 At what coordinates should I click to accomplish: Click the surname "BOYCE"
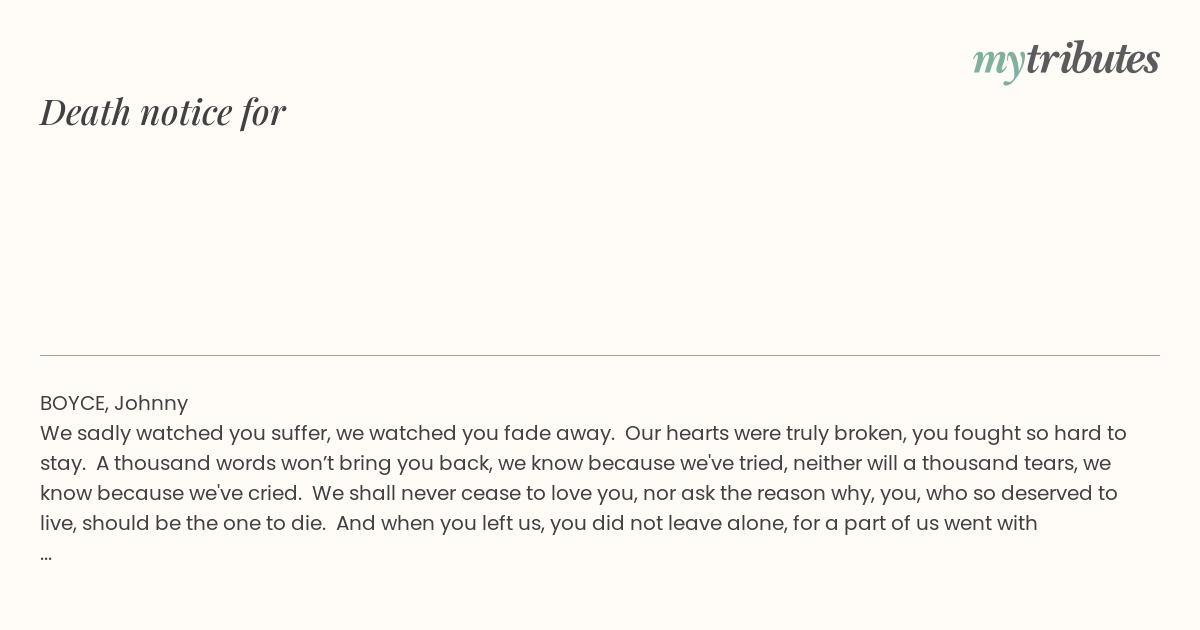(x=73, y=403)
